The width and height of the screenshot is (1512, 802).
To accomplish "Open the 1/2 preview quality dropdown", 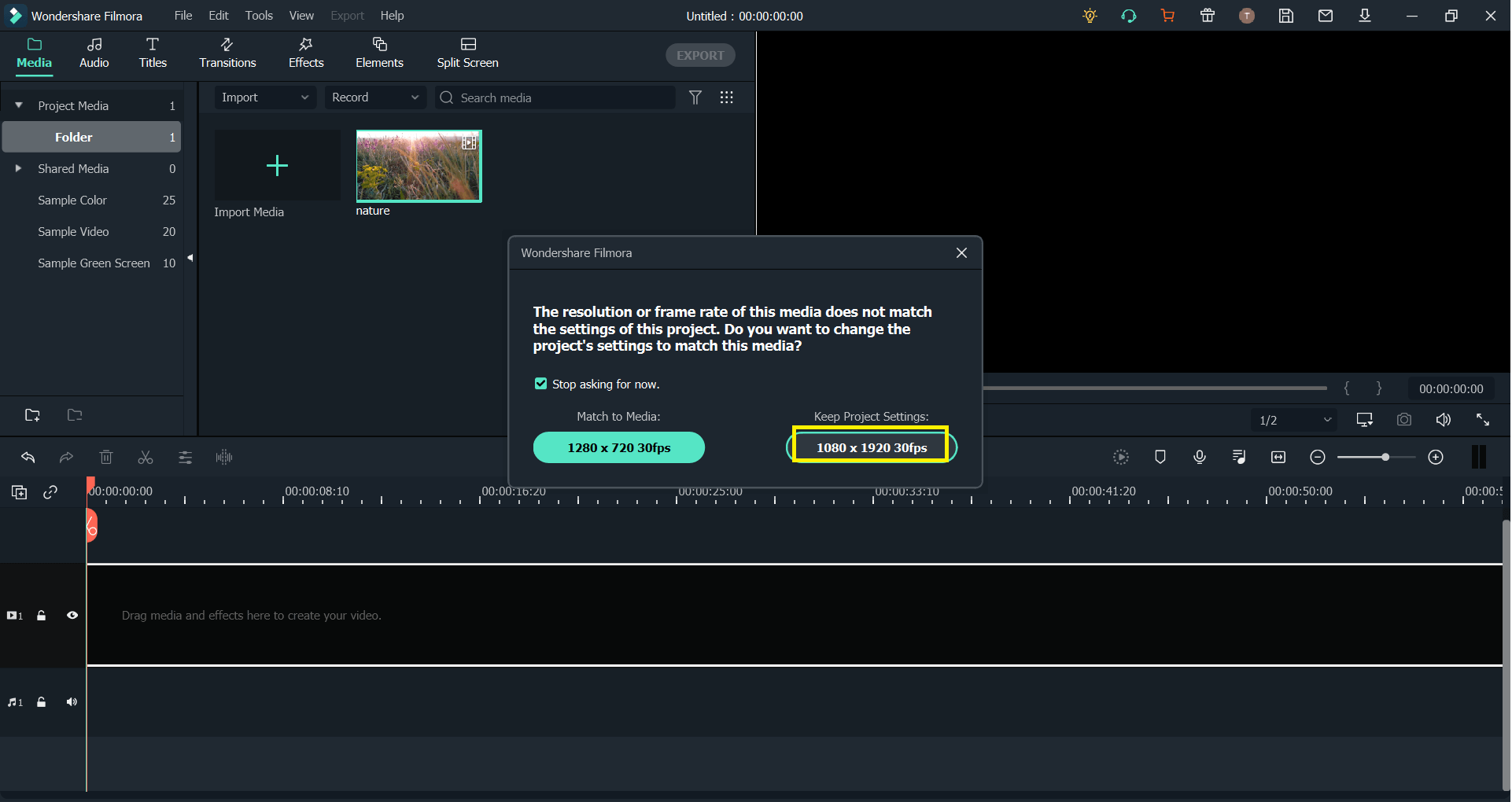I will coord(1294,420).
